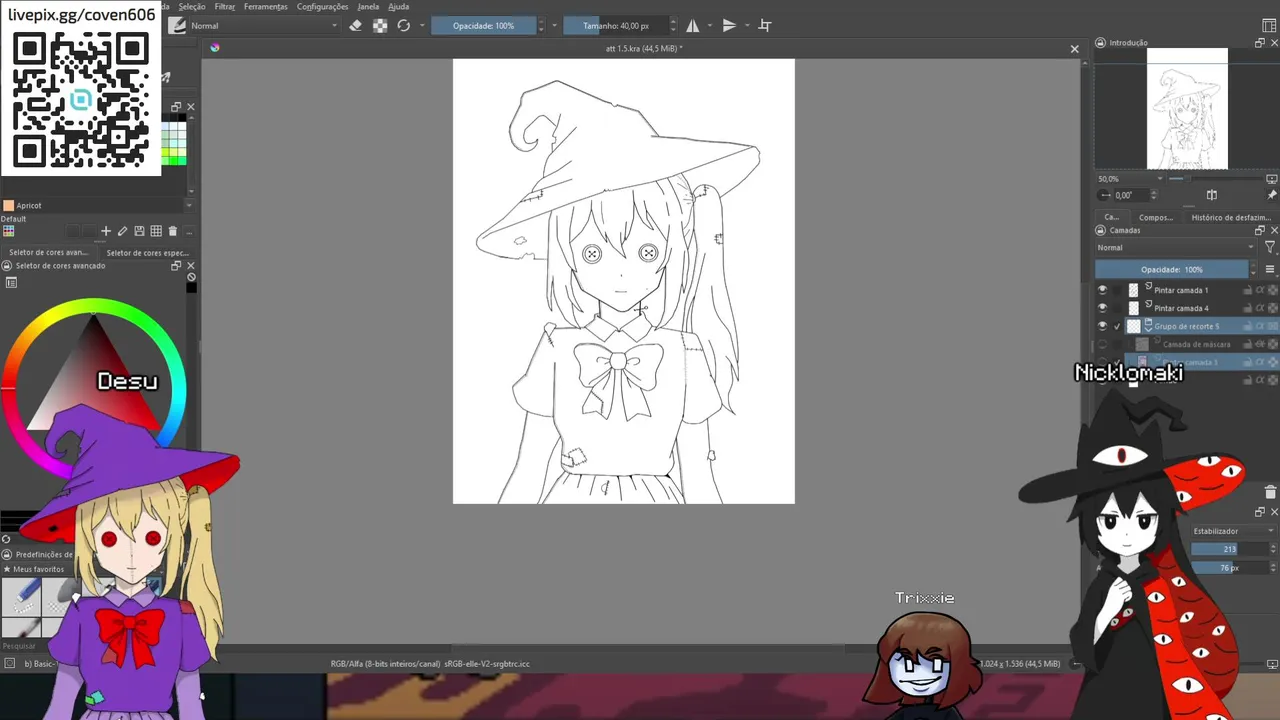Click horizontal mirror tool icon

(x=692, y=26)
